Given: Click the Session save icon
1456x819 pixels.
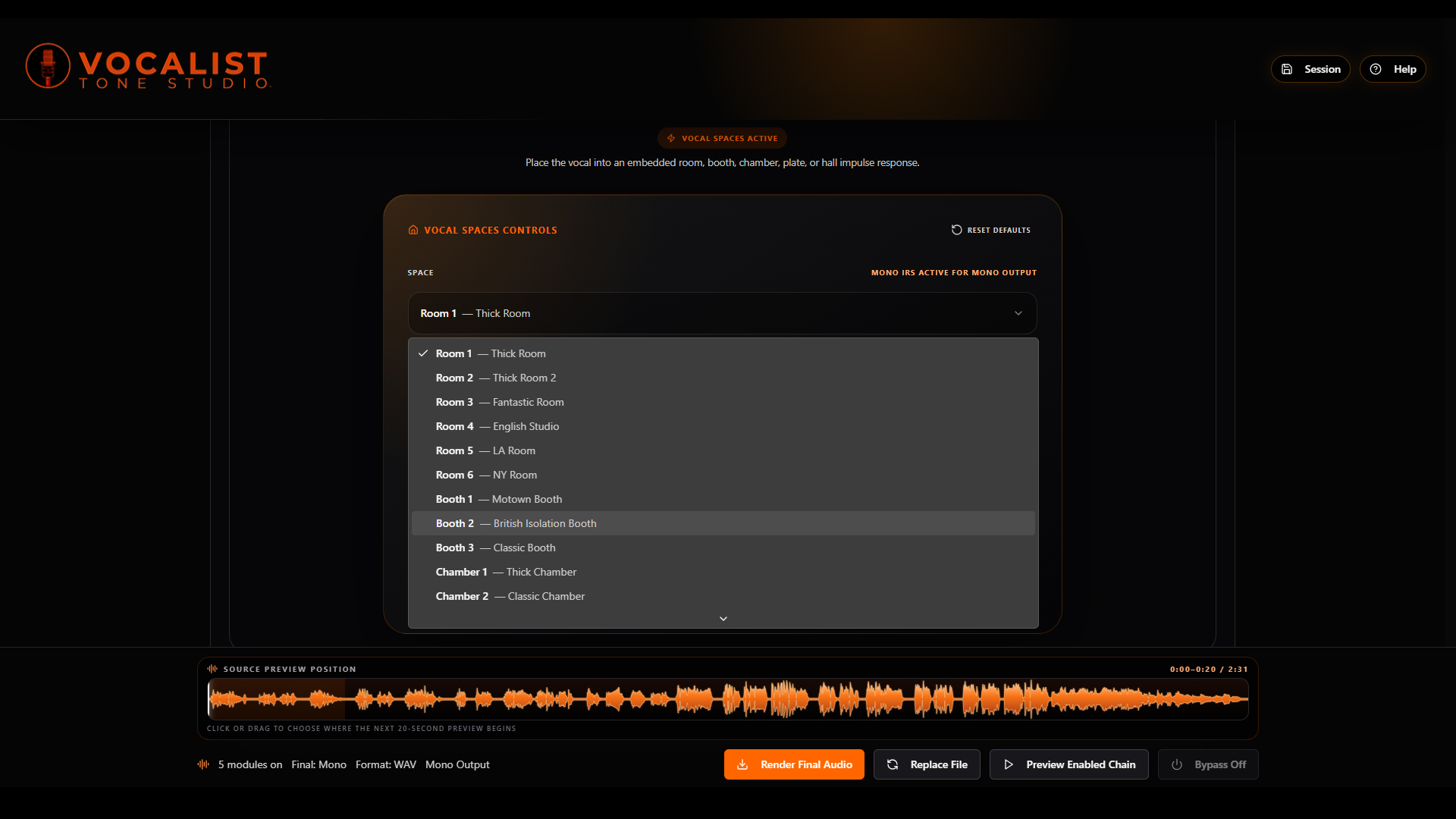Looking at the screenshot, I should 1287,69.
